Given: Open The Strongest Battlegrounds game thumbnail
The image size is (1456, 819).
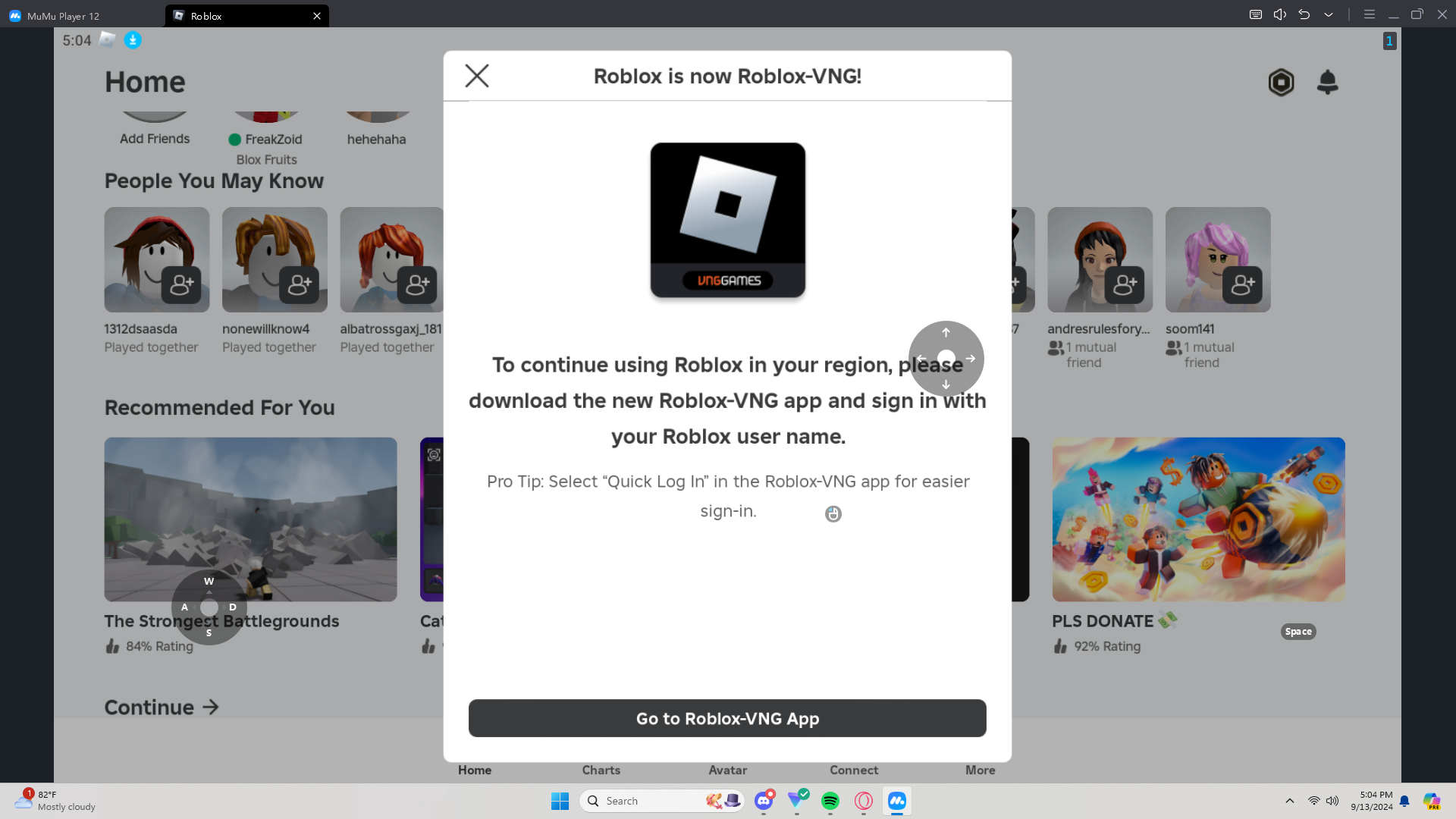Looking at the screenshot, I should pos(250,519).
